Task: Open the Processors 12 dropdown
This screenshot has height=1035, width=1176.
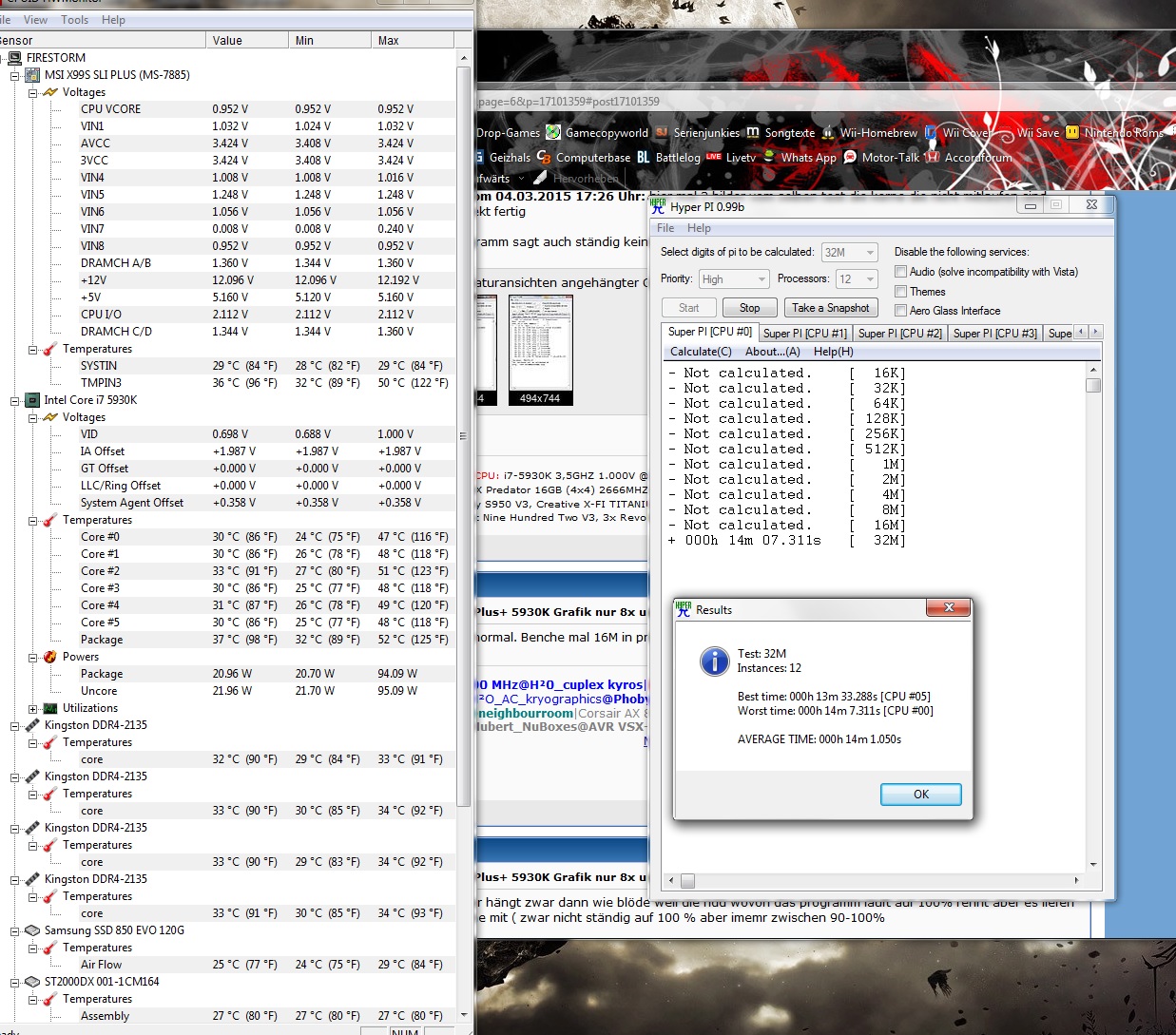Action: [x=857, y=278]
